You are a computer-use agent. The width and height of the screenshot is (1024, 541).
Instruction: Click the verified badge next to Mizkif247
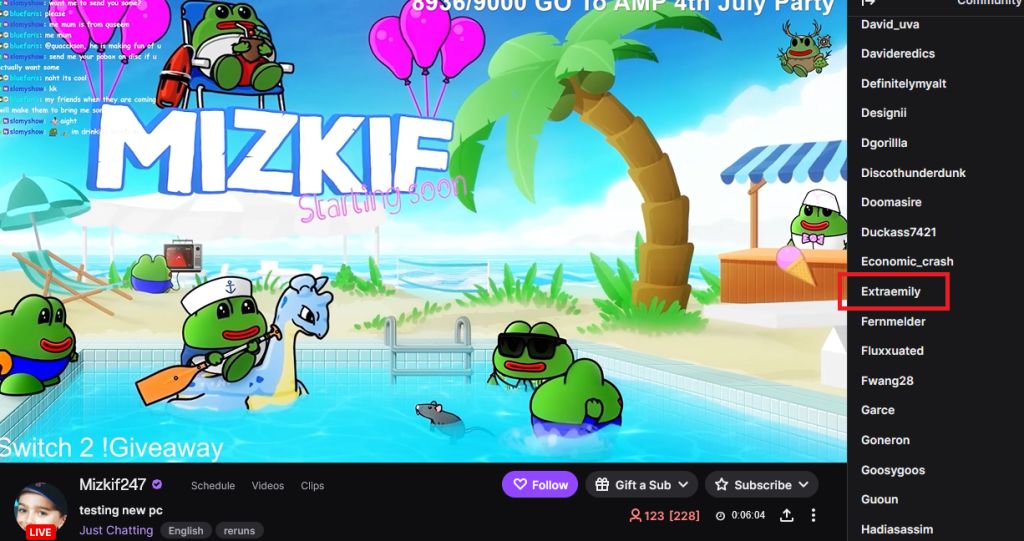tap(157, 485)
